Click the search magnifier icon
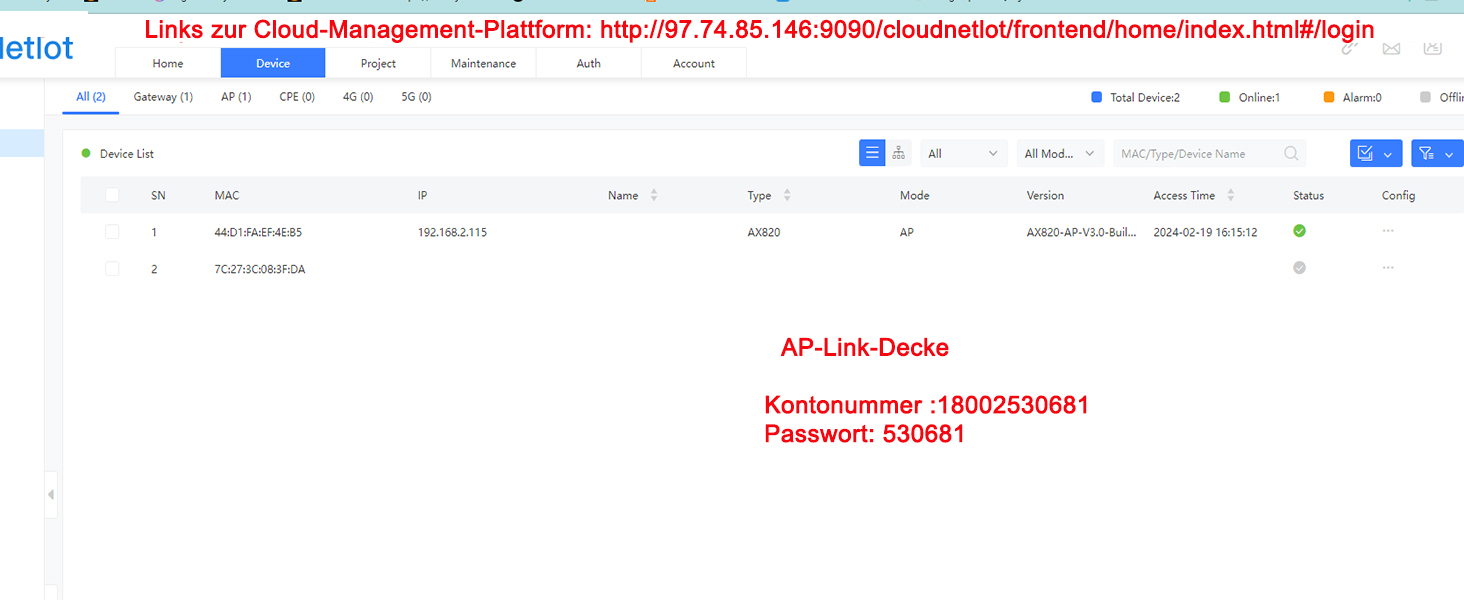This screenshot has width=1464, height=600. pos(1291,154)
